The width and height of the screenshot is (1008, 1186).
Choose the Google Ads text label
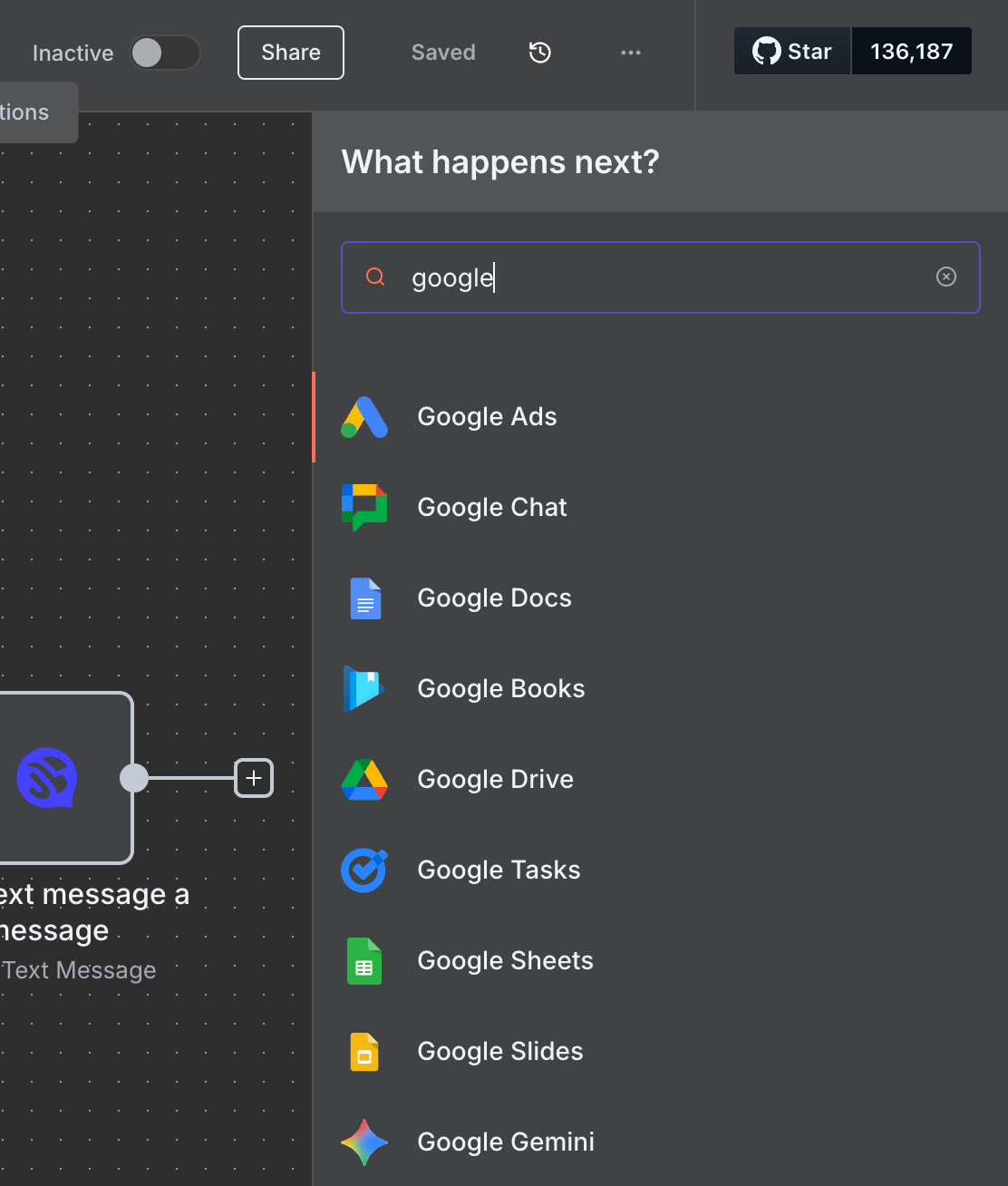(x=487, y=417)
